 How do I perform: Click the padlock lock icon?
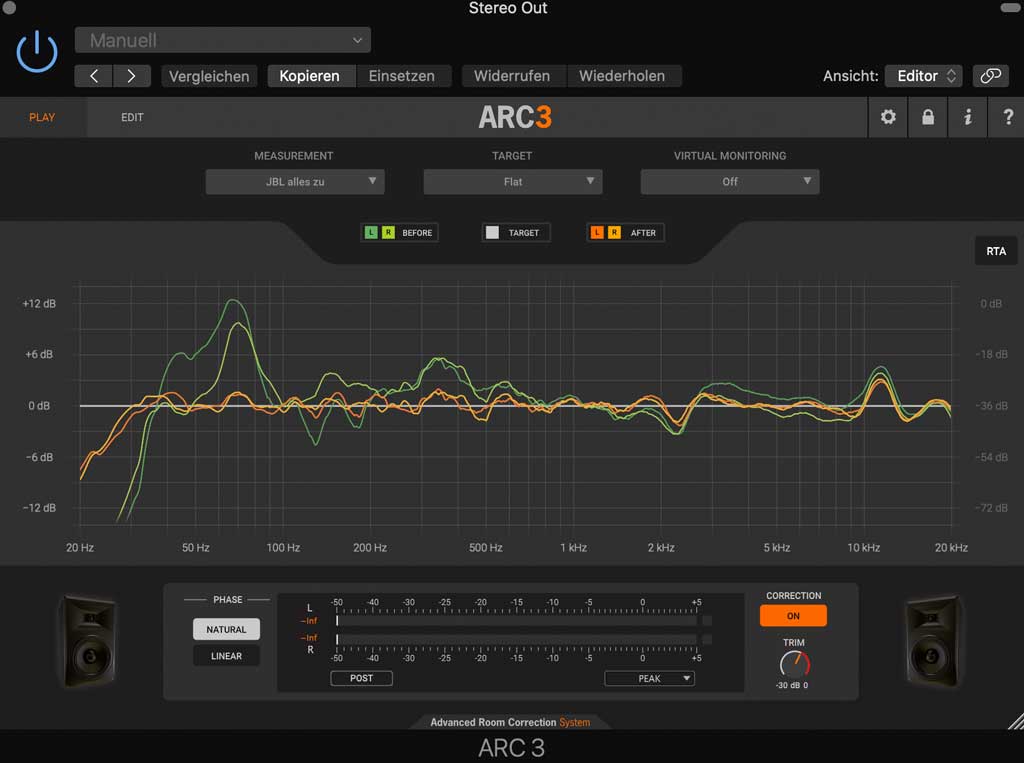(x=928, y=117)
